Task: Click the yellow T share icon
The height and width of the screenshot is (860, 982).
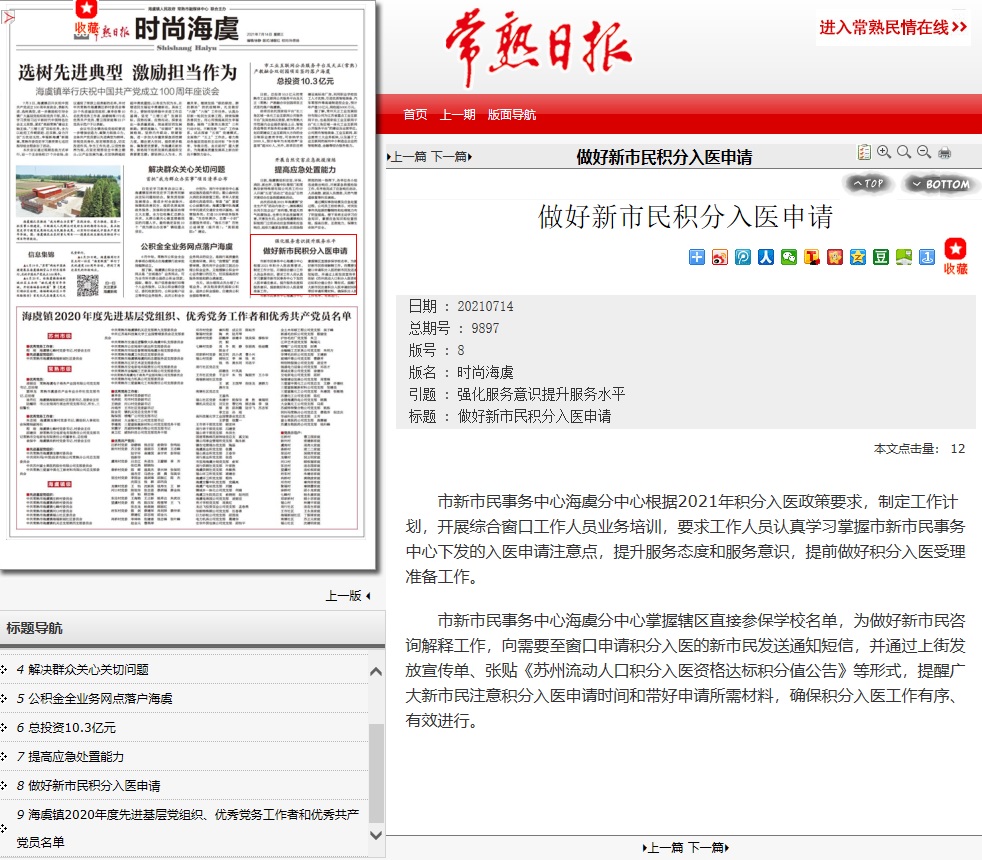Action: point(812,257)
